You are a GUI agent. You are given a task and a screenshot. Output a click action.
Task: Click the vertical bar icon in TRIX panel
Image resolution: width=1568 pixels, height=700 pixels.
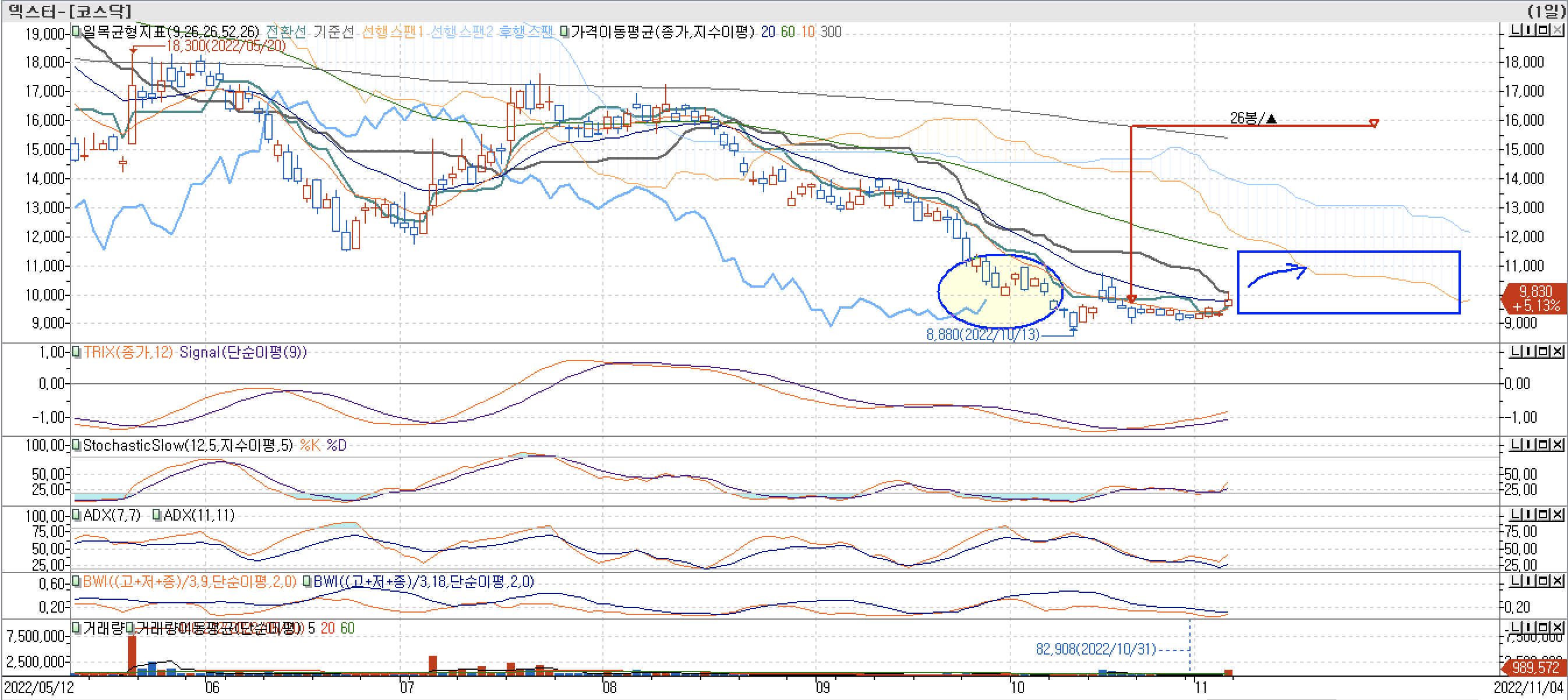click(x=1529, y=351)
